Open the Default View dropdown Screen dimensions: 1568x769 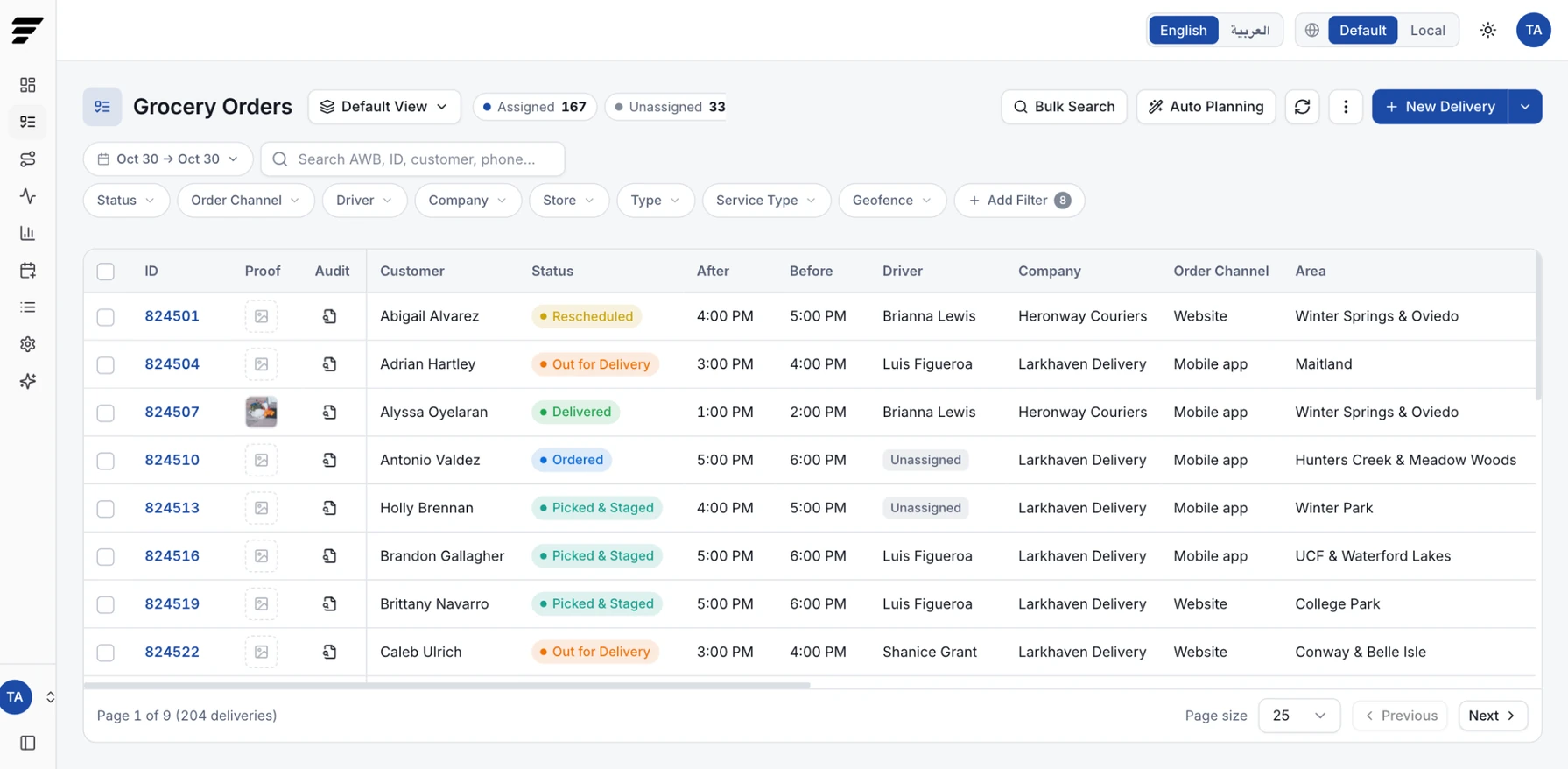(x=384, y=107)
